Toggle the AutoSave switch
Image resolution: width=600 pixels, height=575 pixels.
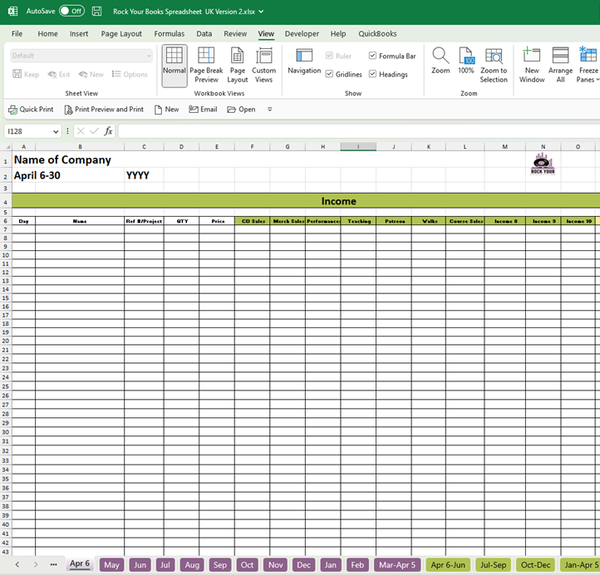[x=71, y=10]
